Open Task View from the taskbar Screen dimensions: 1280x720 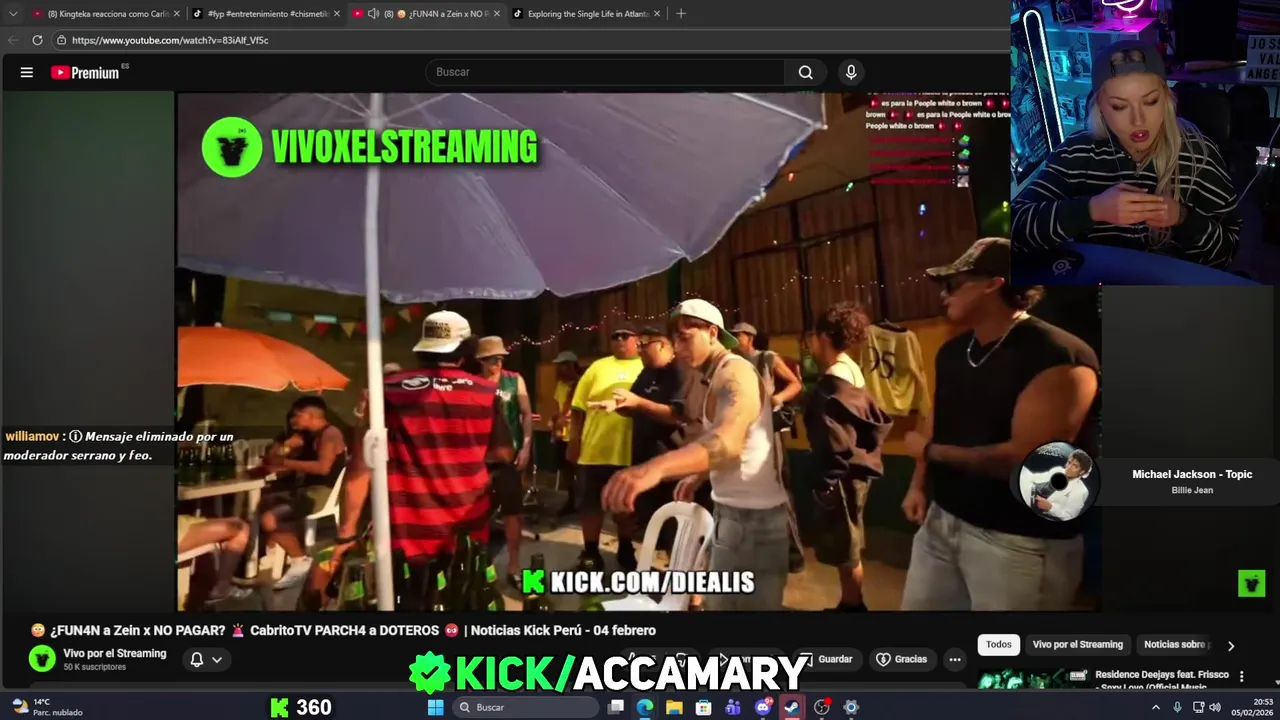coord(616,707)
